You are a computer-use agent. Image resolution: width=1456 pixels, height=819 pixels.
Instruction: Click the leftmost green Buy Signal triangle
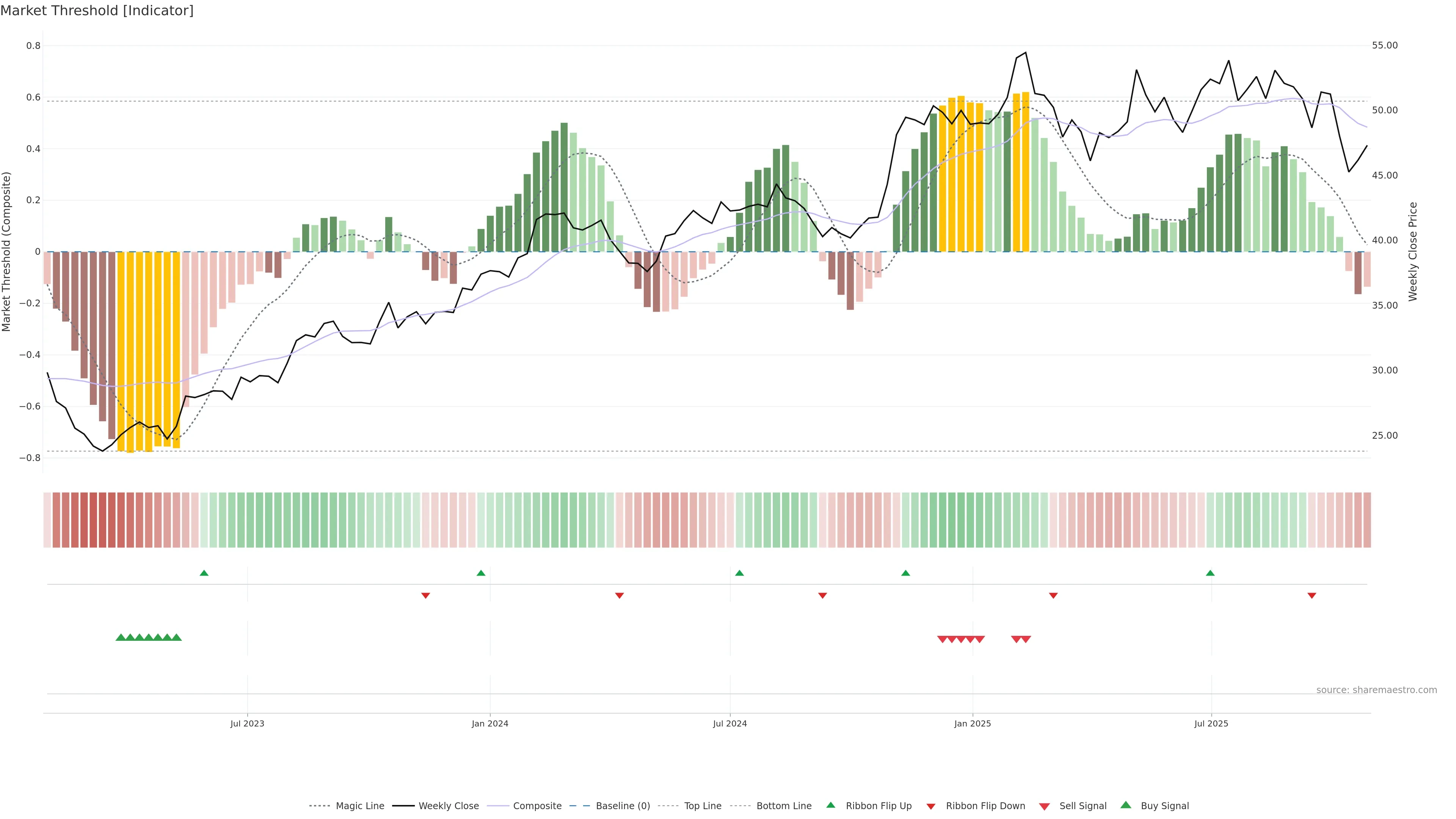[121, 637]
